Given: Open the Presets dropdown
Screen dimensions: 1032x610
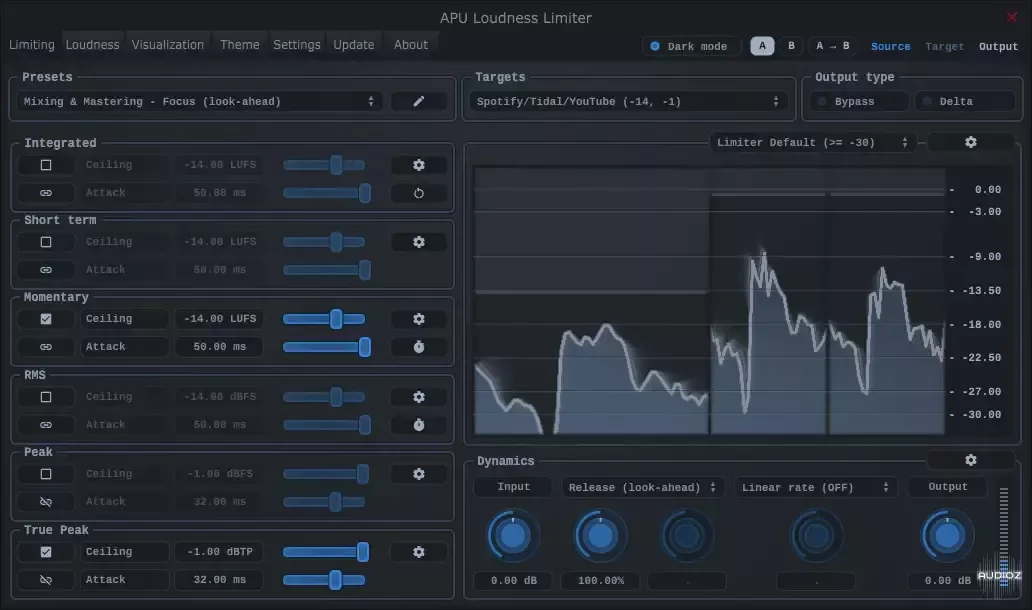Looking at the screenshot, I should tap(199, 101).
